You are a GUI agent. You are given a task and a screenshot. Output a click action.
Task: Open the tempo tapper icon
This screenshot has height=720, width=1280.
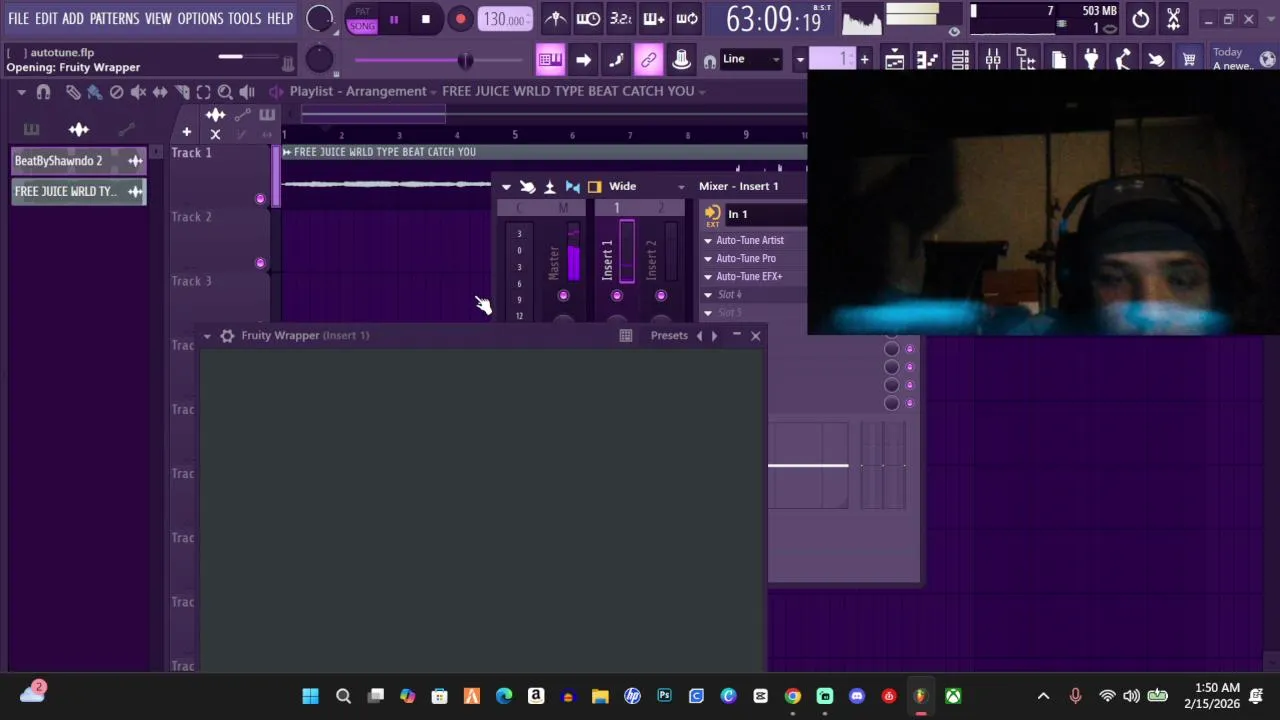(x=1123, y=60)
